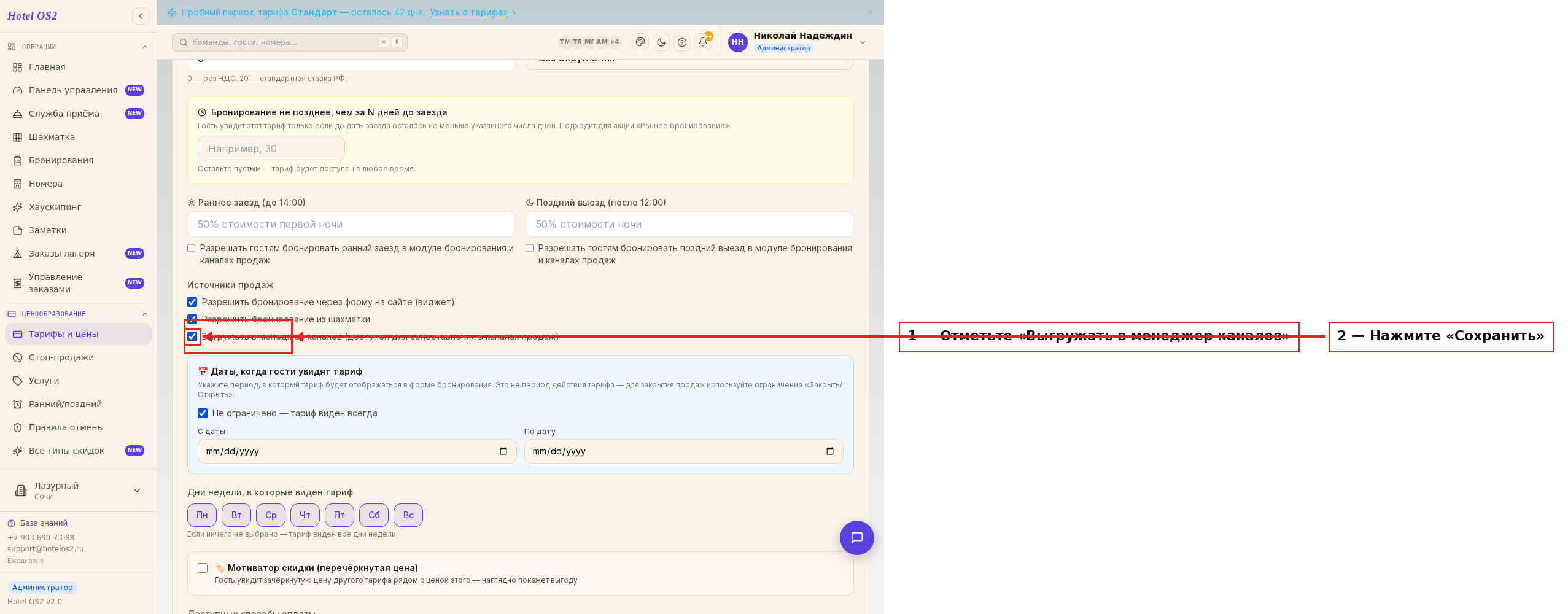Open the Лазурный hotel selector
The height and width of the screenshot is (614, 1568).
tap(78, 491)
